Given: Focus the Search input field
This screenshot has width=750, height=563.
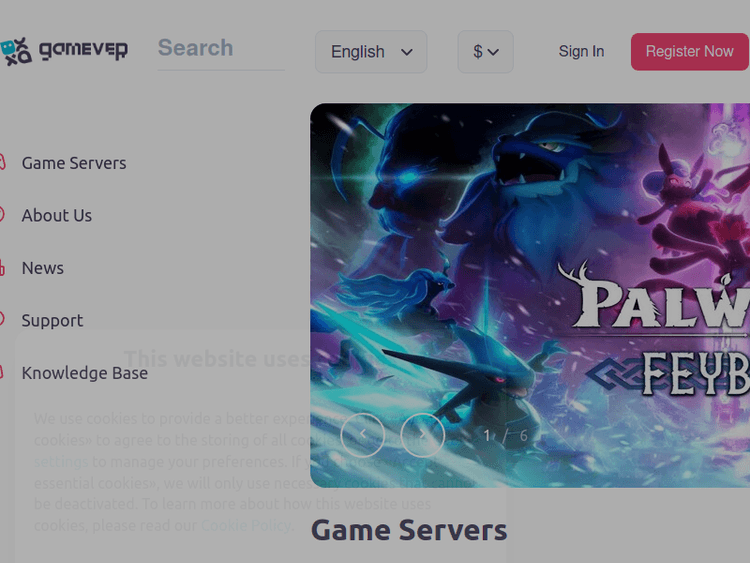Looking at the screenshot, I should 221,49.
